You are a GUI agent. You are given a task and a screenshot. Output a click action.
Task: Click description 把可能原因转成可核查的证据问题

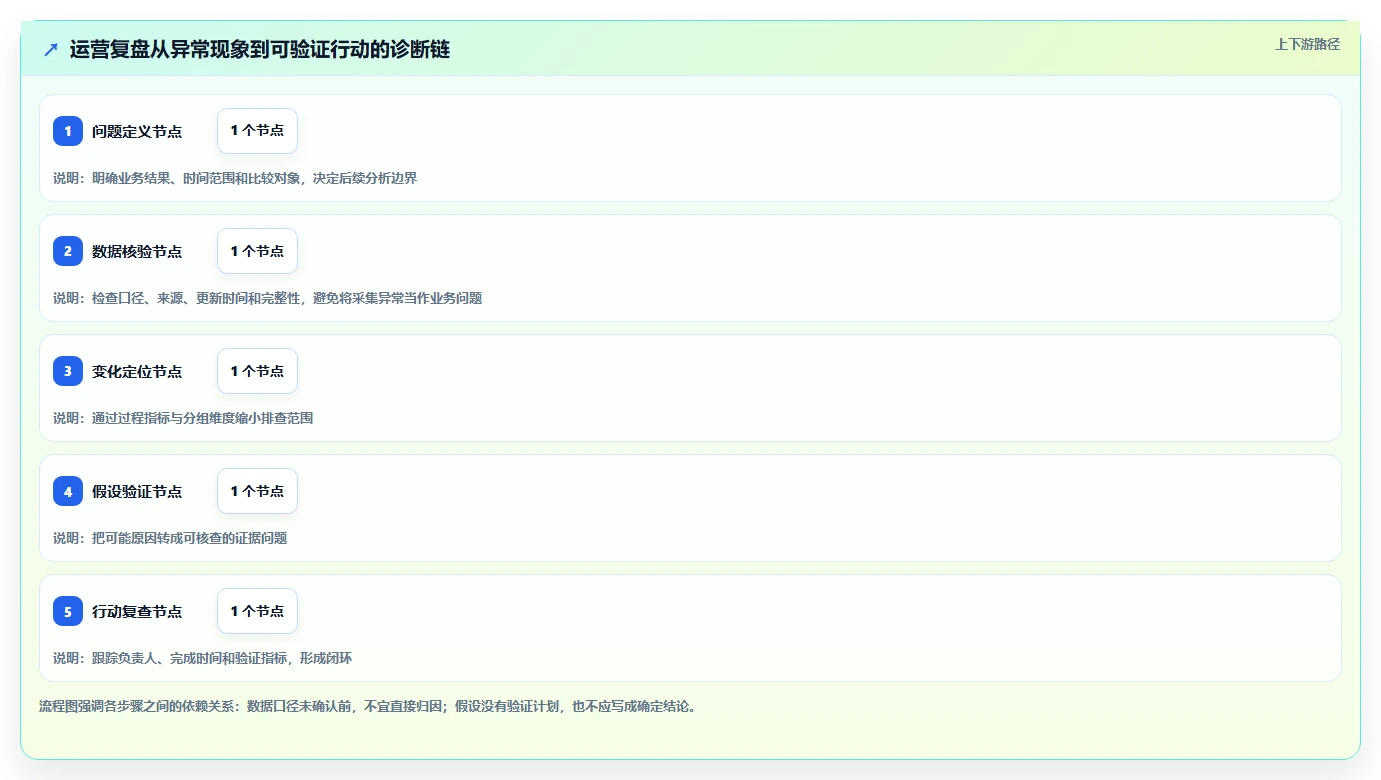coord(170,538)
